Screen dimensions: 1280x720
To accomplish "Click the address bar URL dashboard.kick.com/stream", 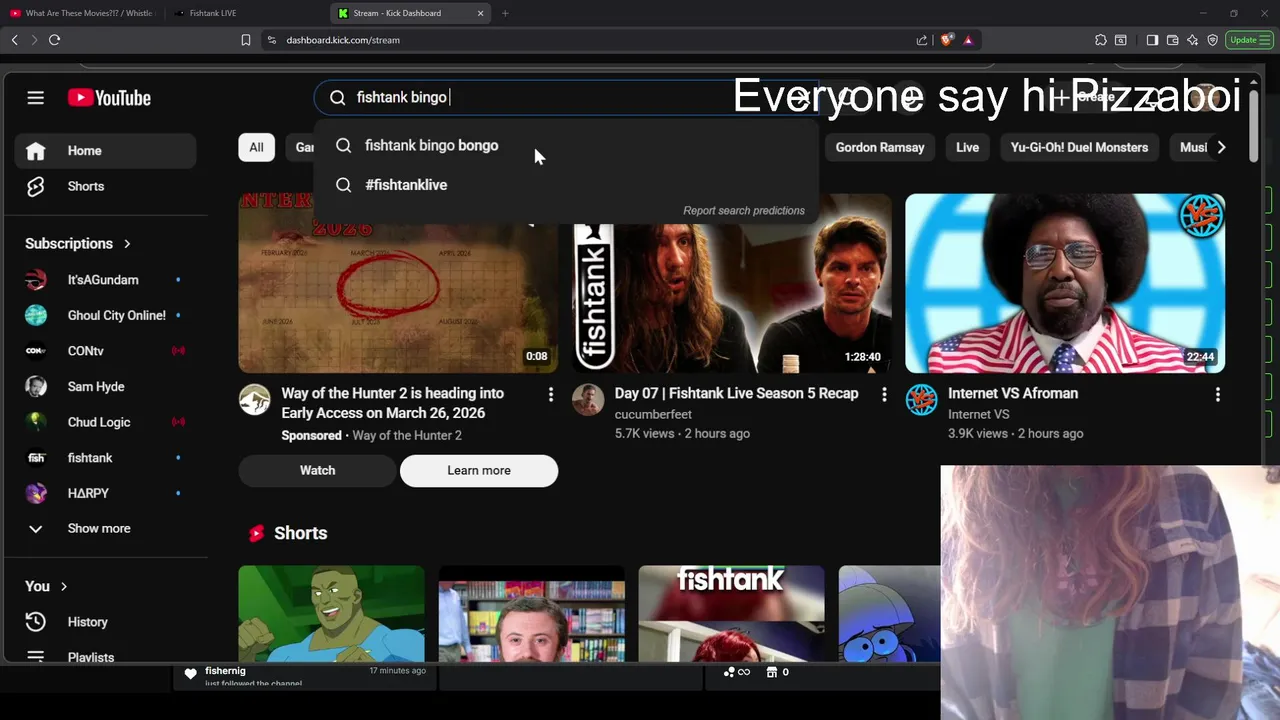I will pyautogui.click(x=343, y=40).
